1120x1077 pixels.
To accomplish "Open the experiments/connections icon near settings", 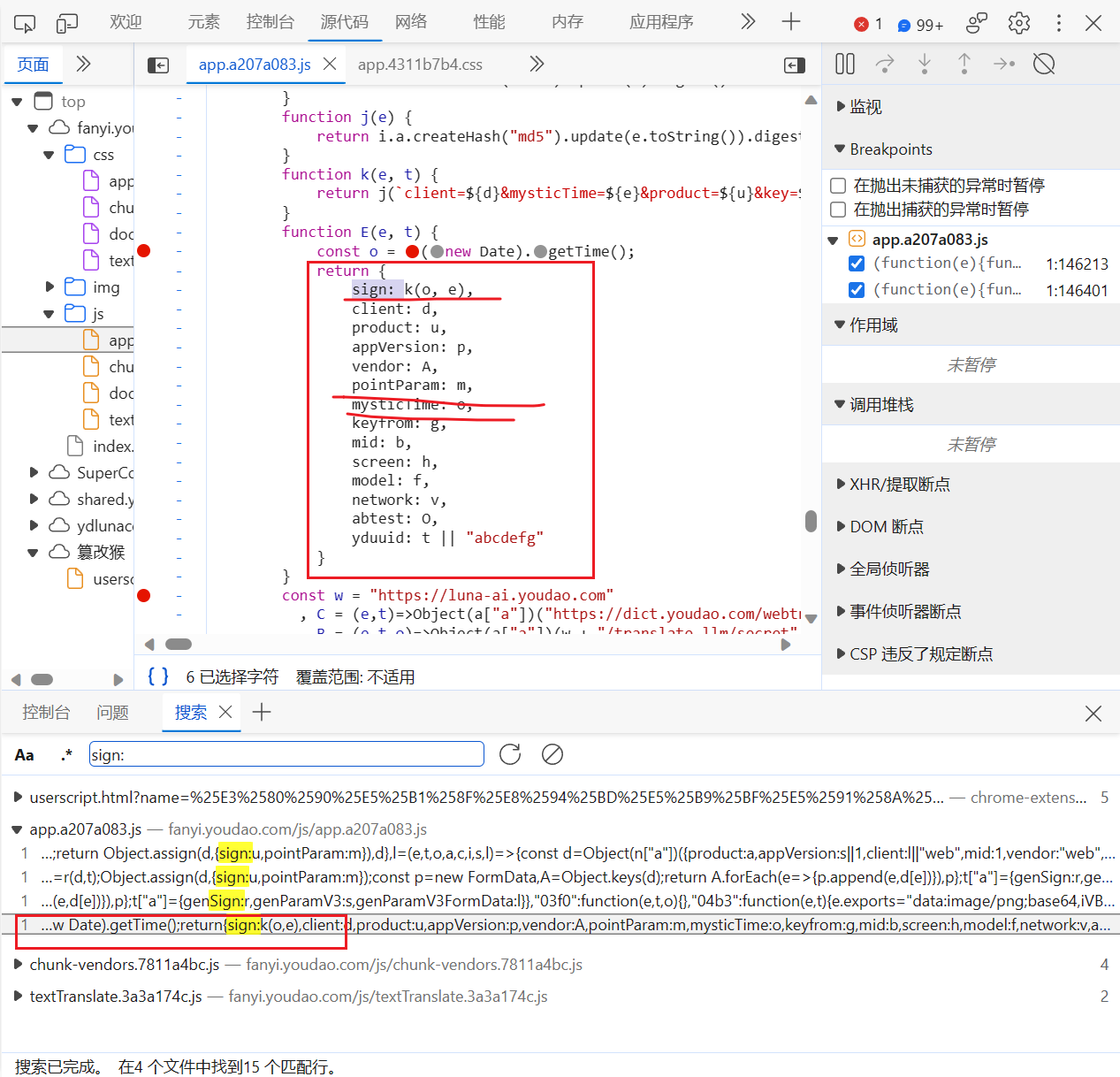I will point(977,23).
